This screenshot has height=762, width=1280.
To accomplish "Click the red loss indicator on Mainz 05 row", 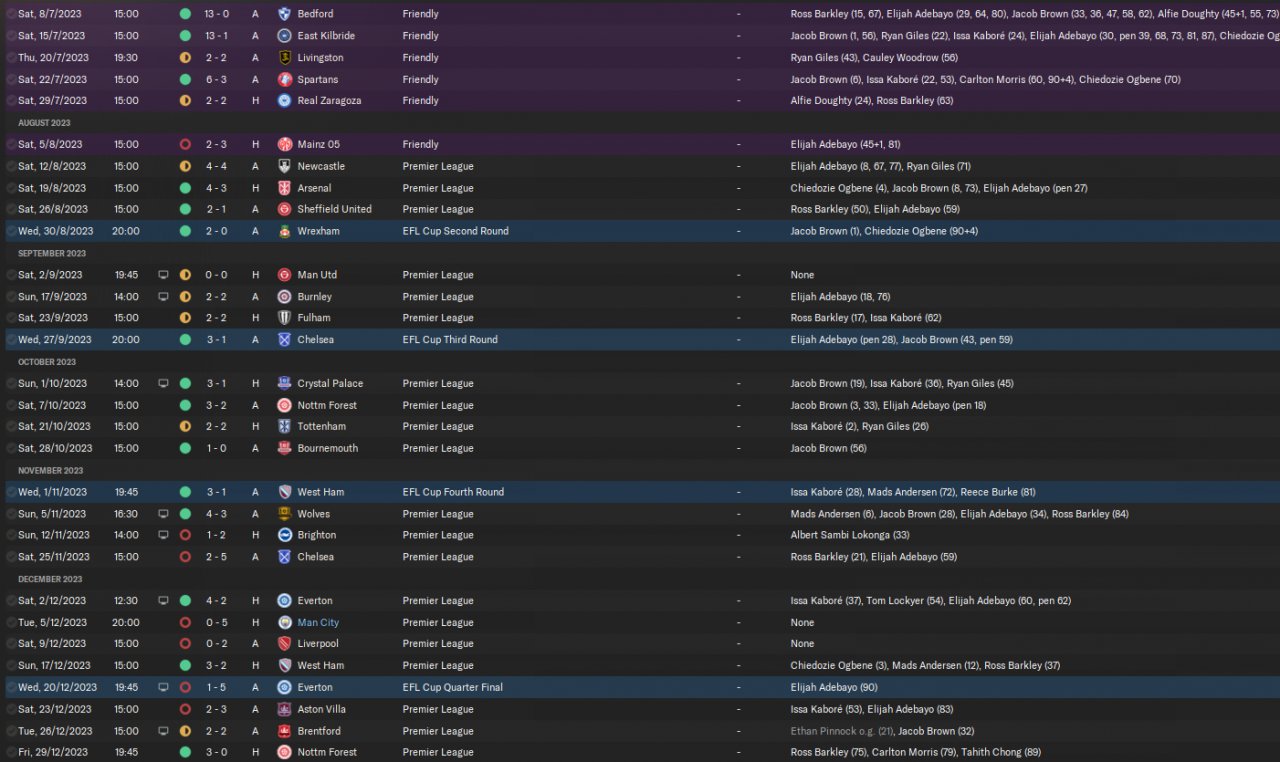I will pos(185,145).
